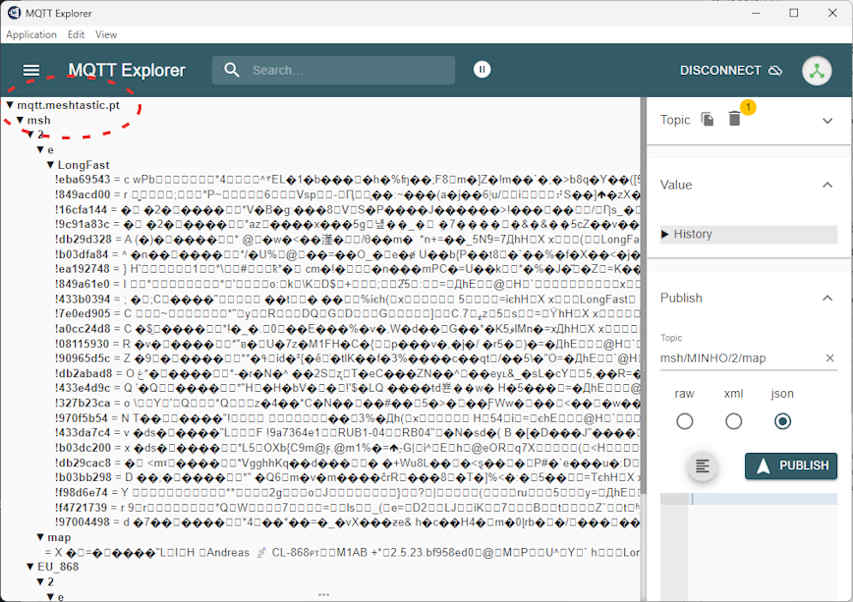Open the Edit menu

coord(76,34)
